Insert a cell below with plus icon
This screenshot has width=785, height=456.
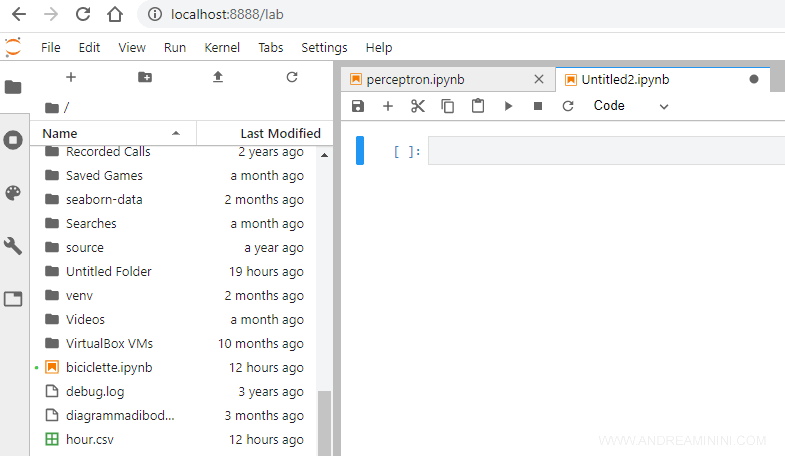pos(388,106)
